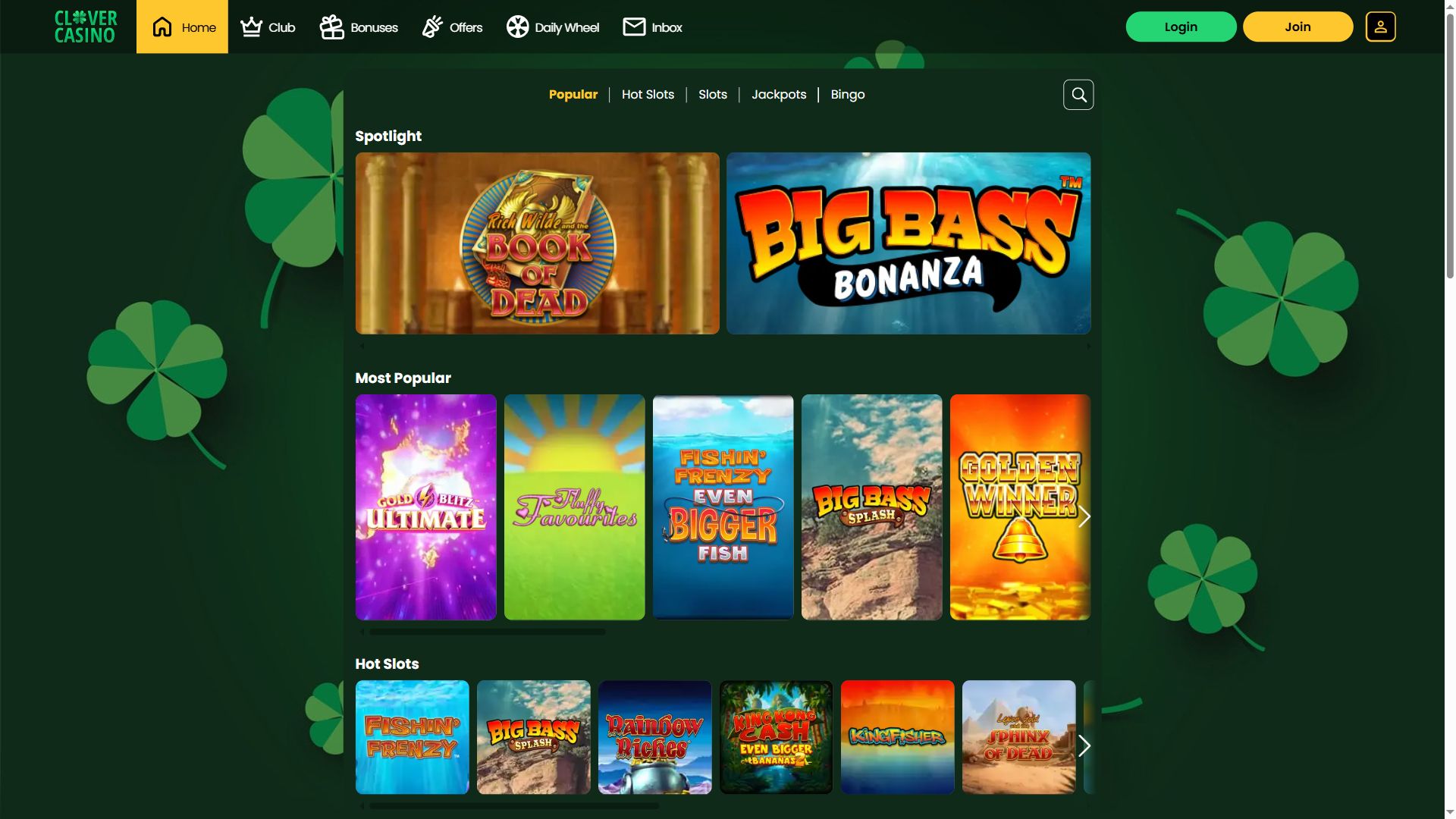Go to the Bonuses gift page
This screenshot has height=819, width=1456.
tap(359, 27)
